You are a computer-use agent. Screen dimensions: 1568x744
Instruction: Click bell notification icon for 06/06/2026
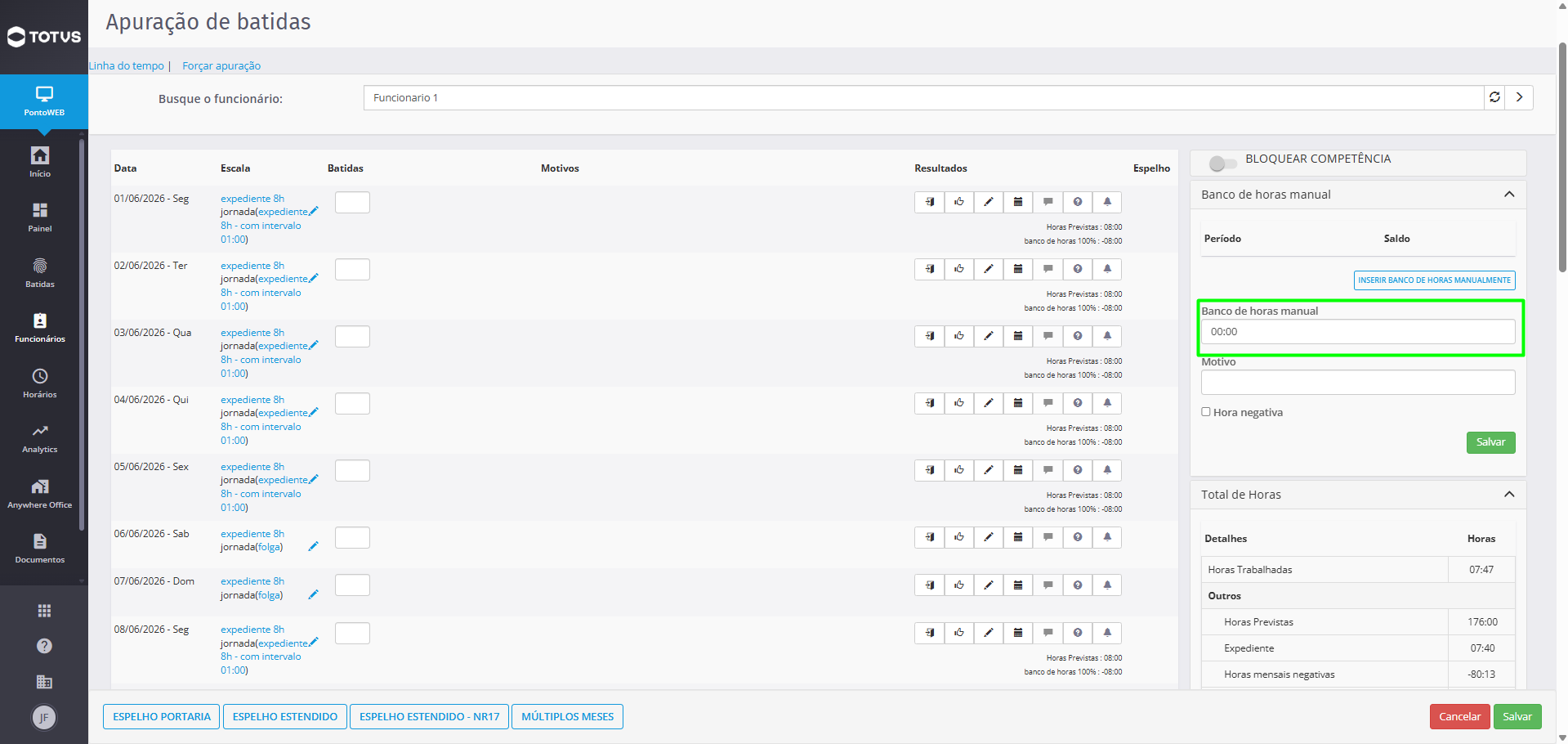coord(1107,537)
